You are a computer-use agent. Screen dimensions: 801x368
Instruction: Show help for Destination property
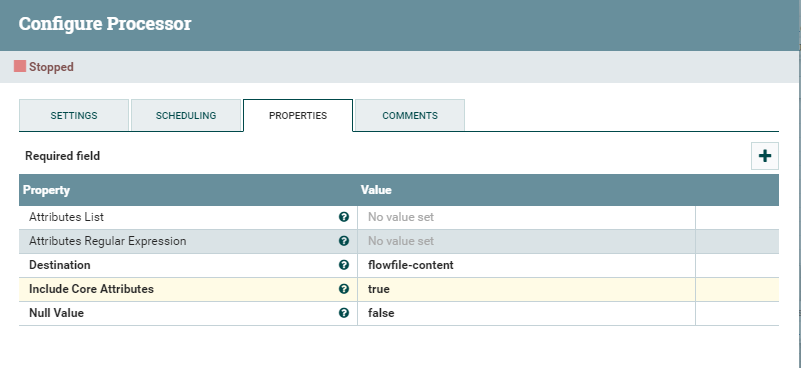[344, 265]
